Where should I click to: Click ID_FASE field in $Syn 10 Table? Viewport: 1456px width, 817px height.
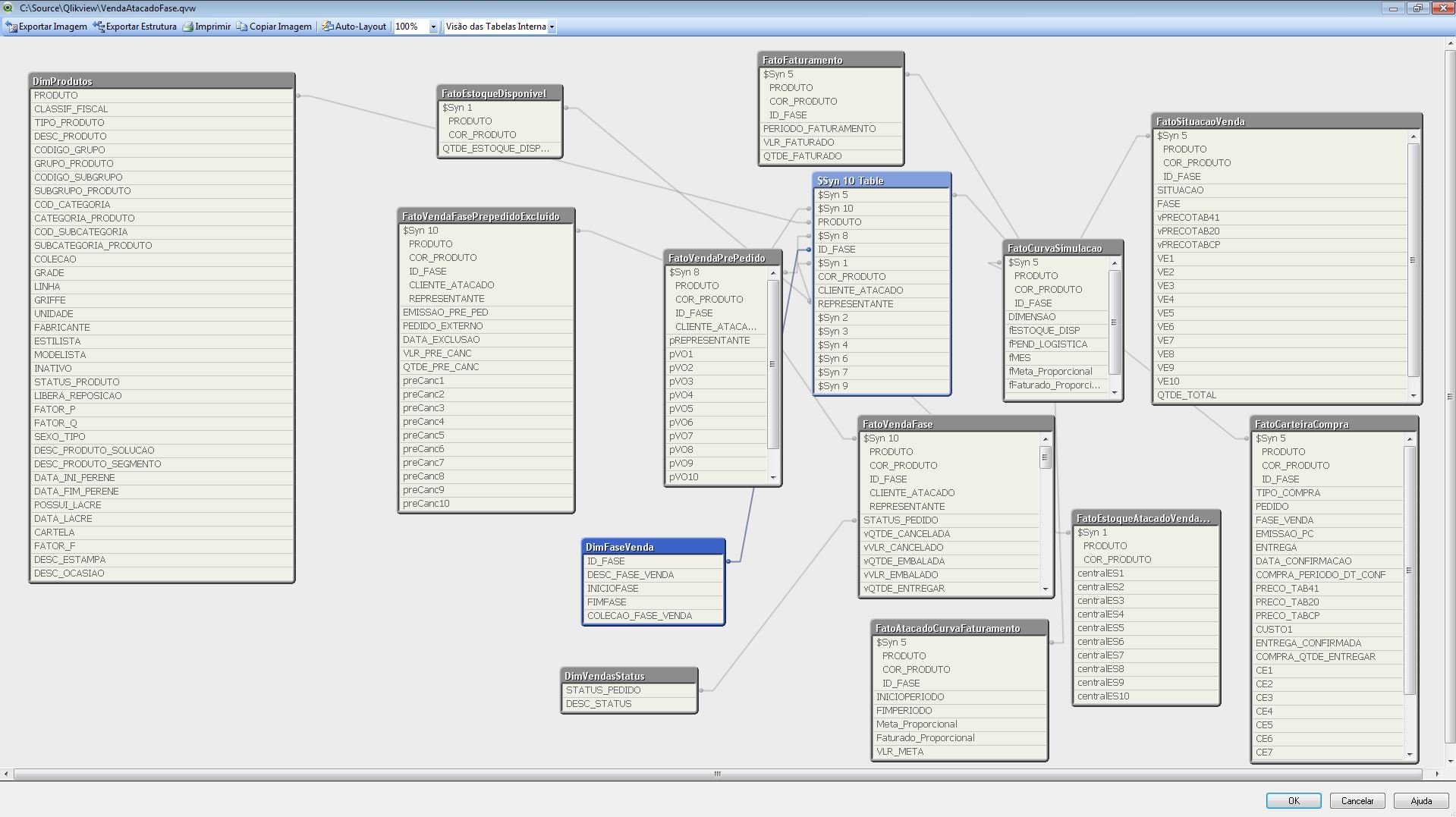click(882, 250)
